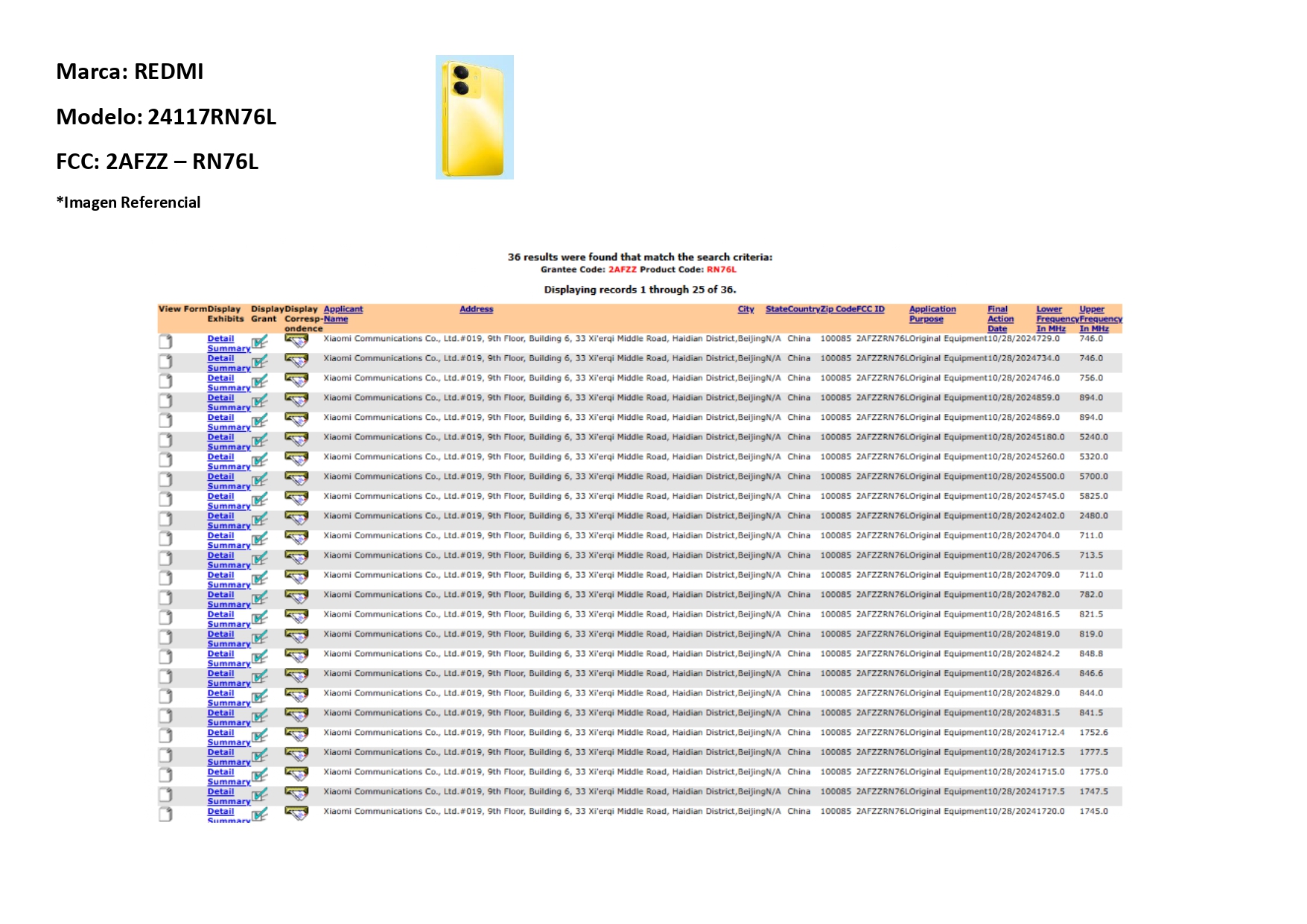This screenshot has height=924, width=1307.
Task: Show grant icon for 1717.5 MHz row
Action: click(259, 796)
